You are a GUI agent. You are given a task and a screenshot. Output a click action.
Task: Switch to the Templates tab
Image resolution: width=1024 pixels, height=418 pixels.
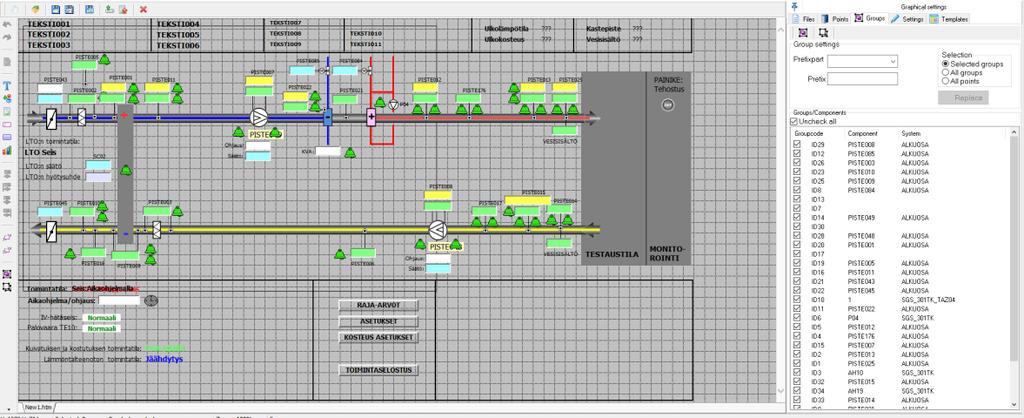coord(948,19)
